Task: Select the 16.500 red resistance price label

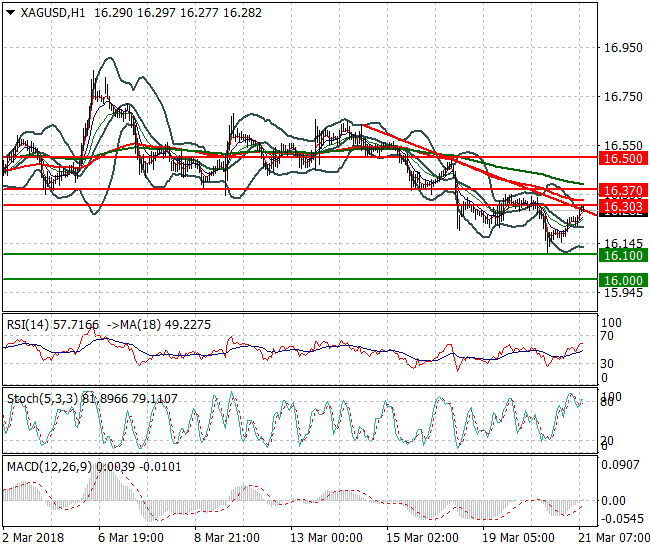Action: (x=623, y=158)
